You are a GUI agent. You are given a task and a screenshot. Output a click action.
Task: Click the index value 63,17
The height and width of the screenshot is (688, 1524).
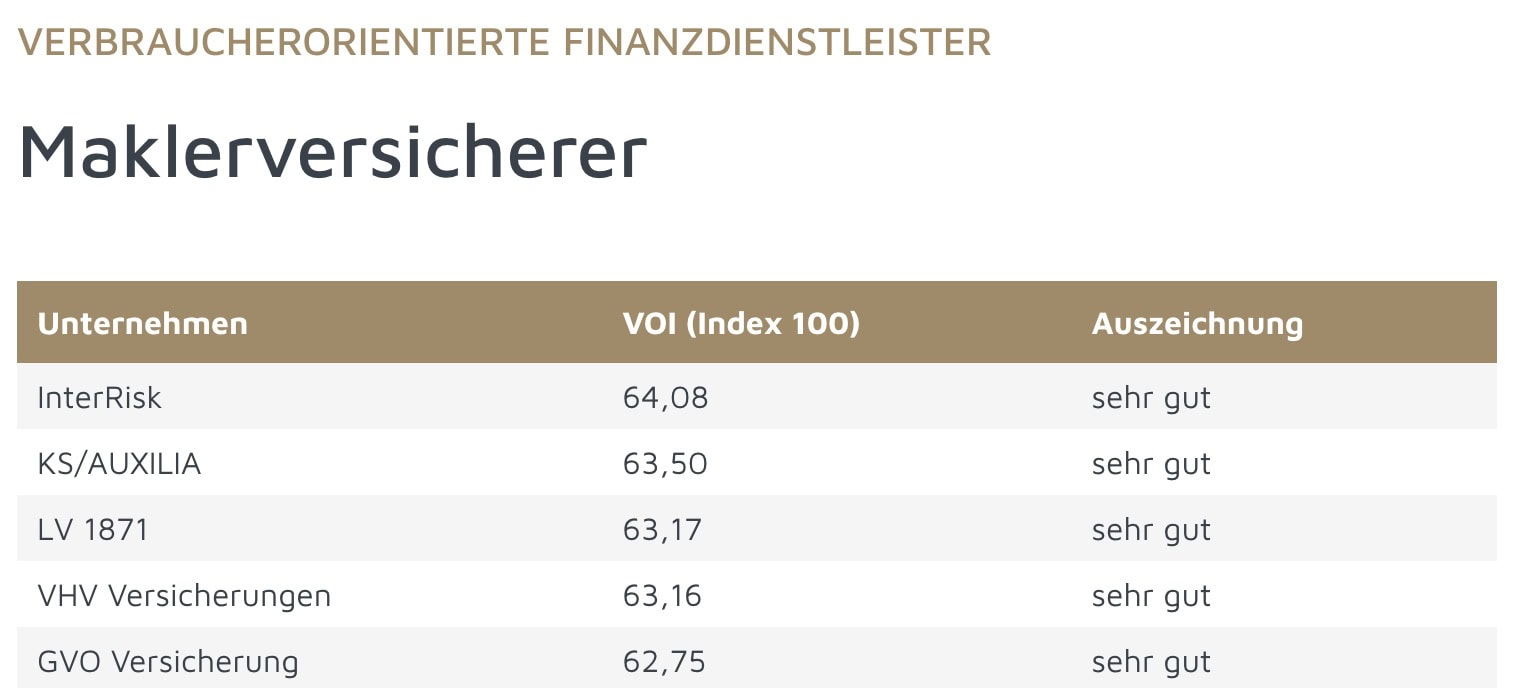[x=662, y=530]
